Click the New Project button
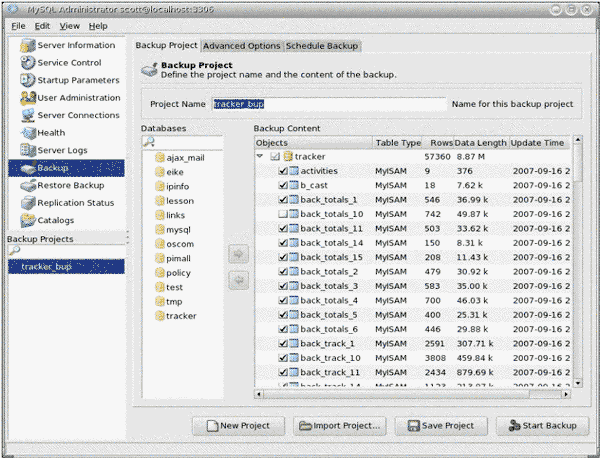The height and width of the screenshot is (458, 600). click(238, 426)
